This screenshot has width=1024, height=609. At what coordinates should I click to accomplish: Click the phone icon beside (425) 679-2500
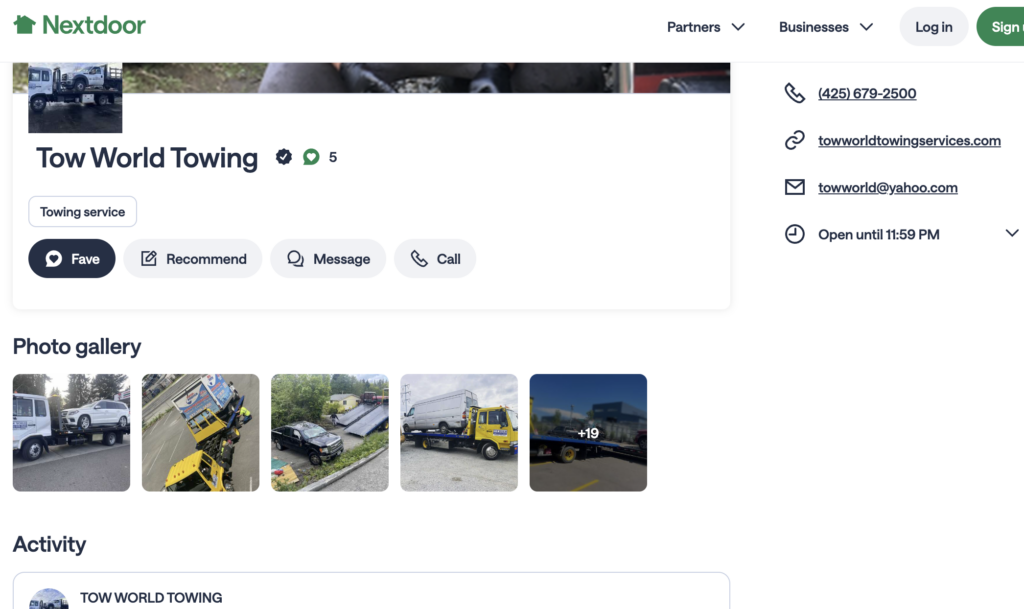pyautogui.click(x=794, y=93)
